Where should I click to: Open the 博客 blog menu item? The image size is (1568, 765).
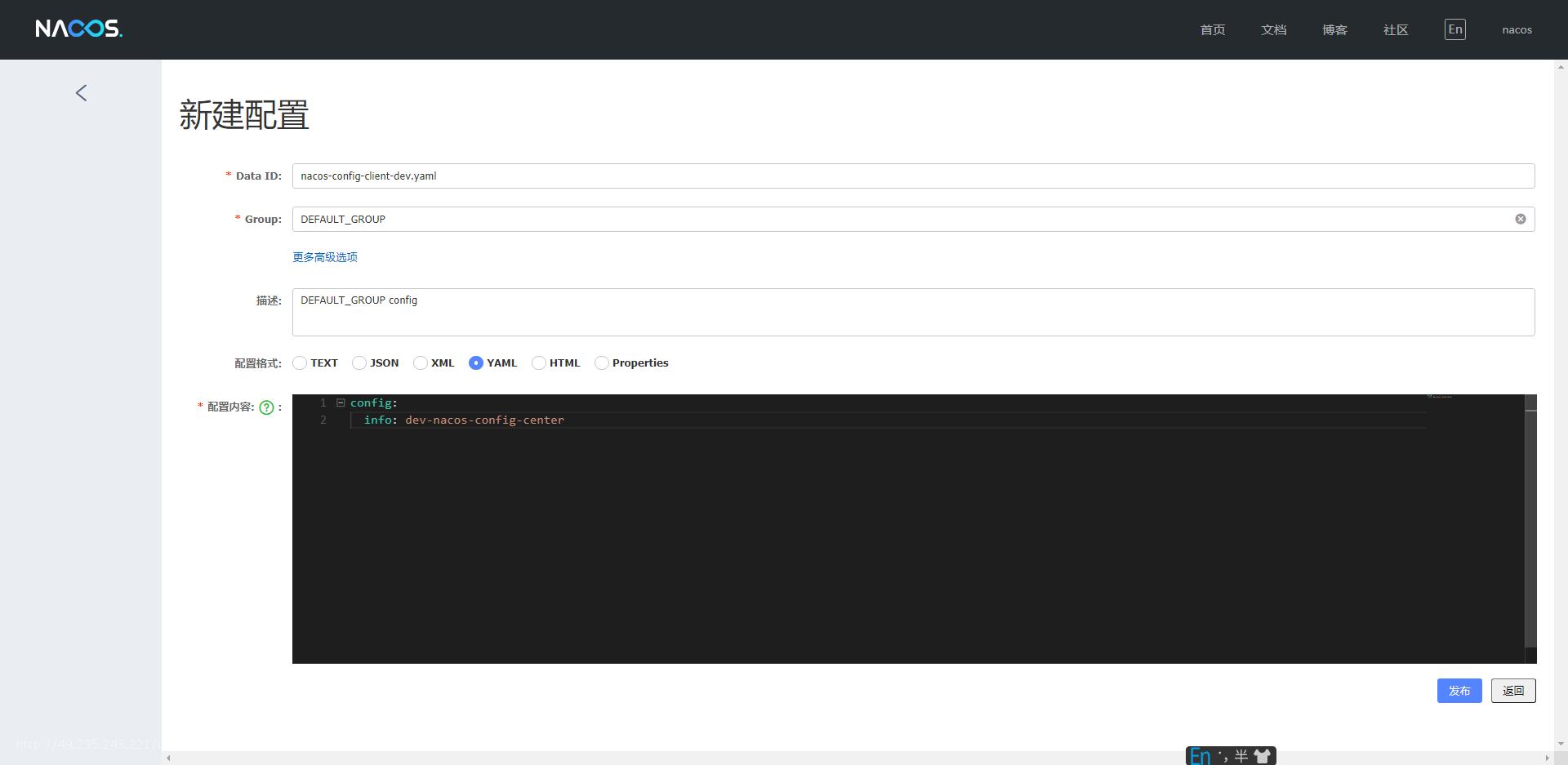[x=1335, y=29]
